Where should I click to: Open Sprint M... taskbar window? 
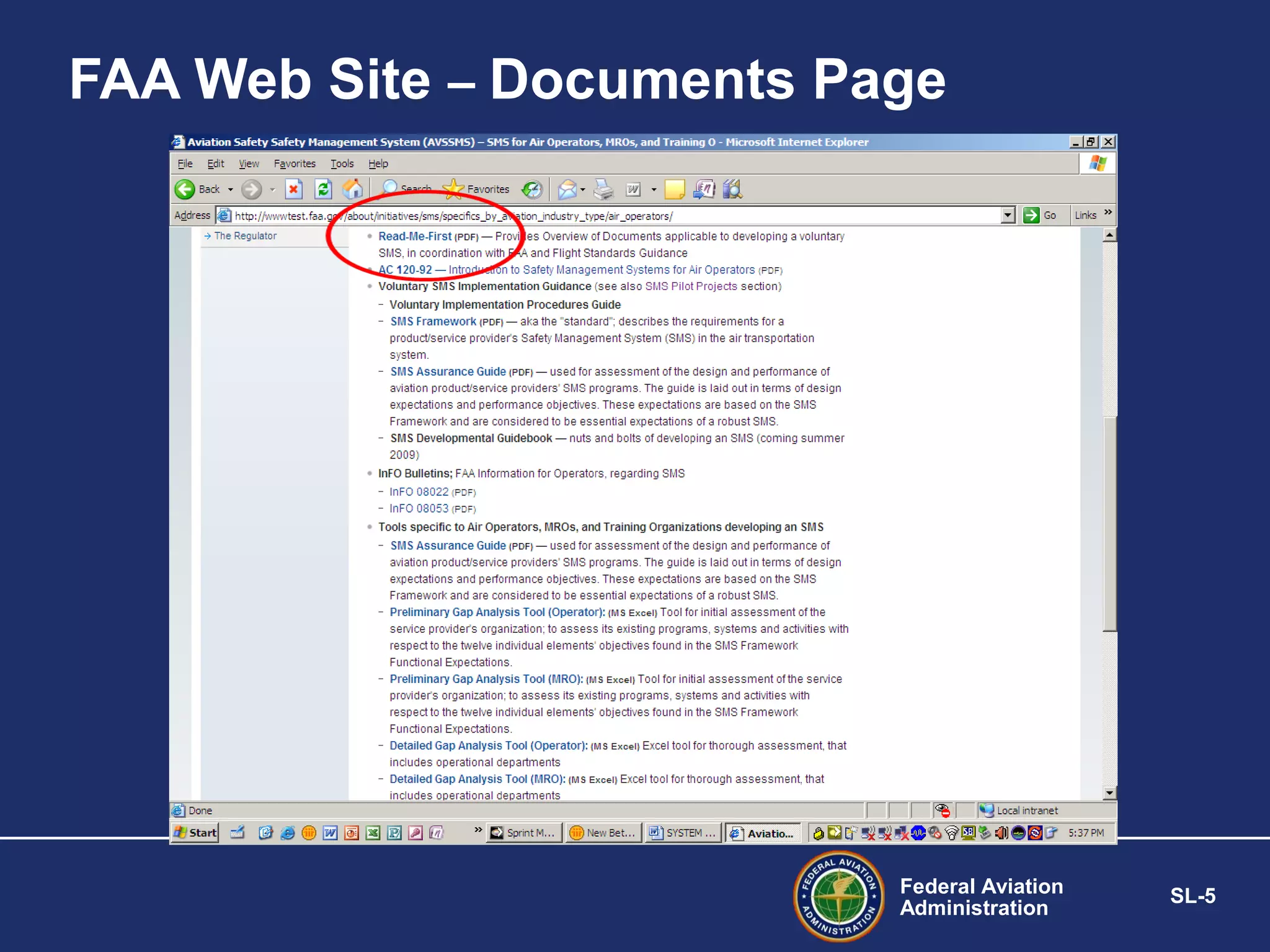(524, 833)
